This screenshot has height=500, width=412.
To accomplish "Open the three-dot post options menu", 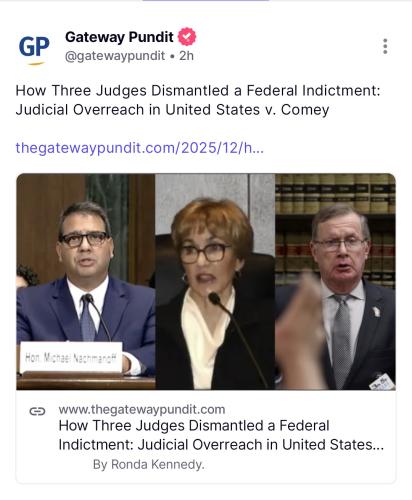I will (385, 46).
